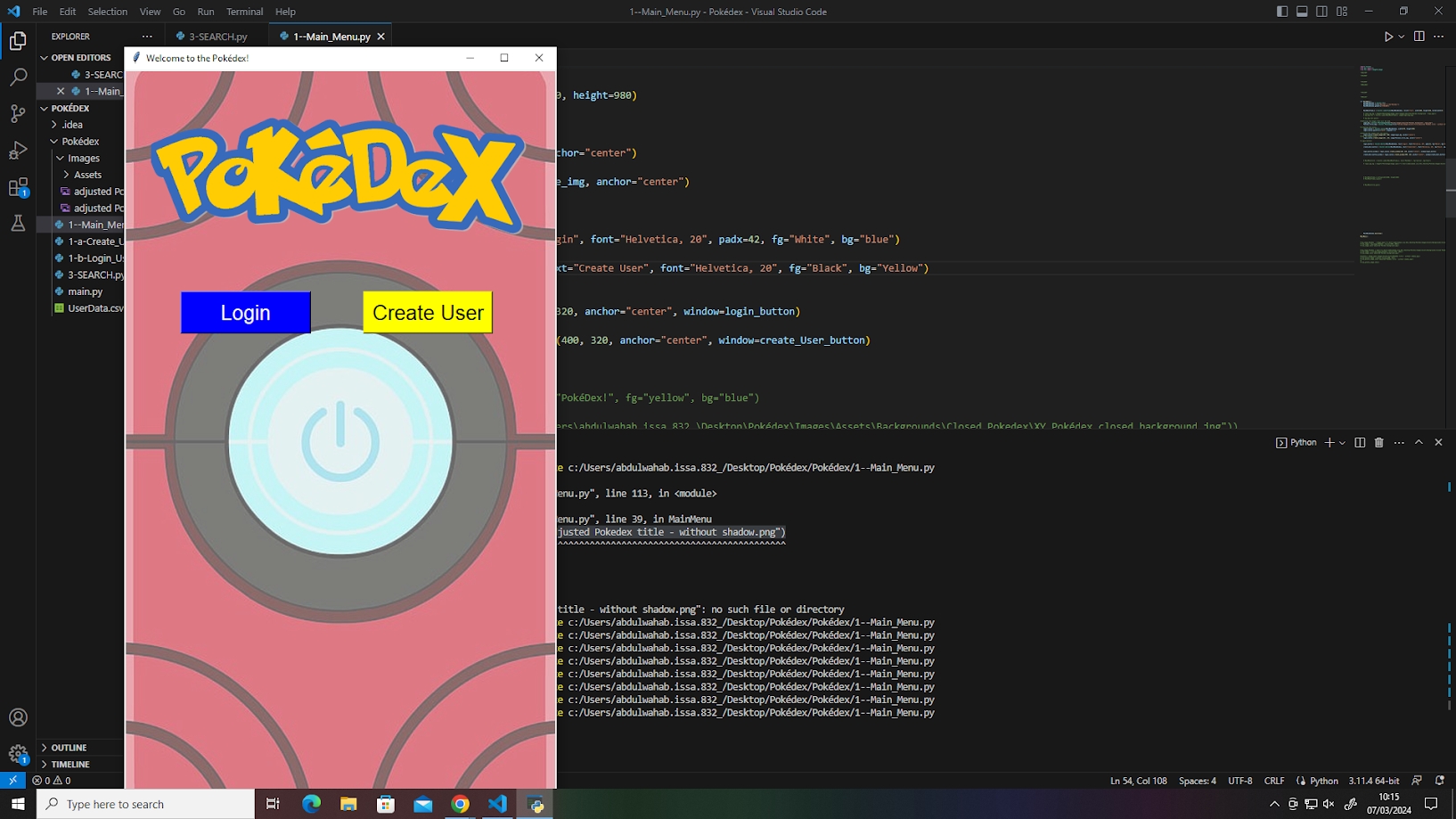Image resolution: width=1456 pixels, height=819 pixels.
Task: Collapse the Images folder in explorer
Action: click(83, 159)
